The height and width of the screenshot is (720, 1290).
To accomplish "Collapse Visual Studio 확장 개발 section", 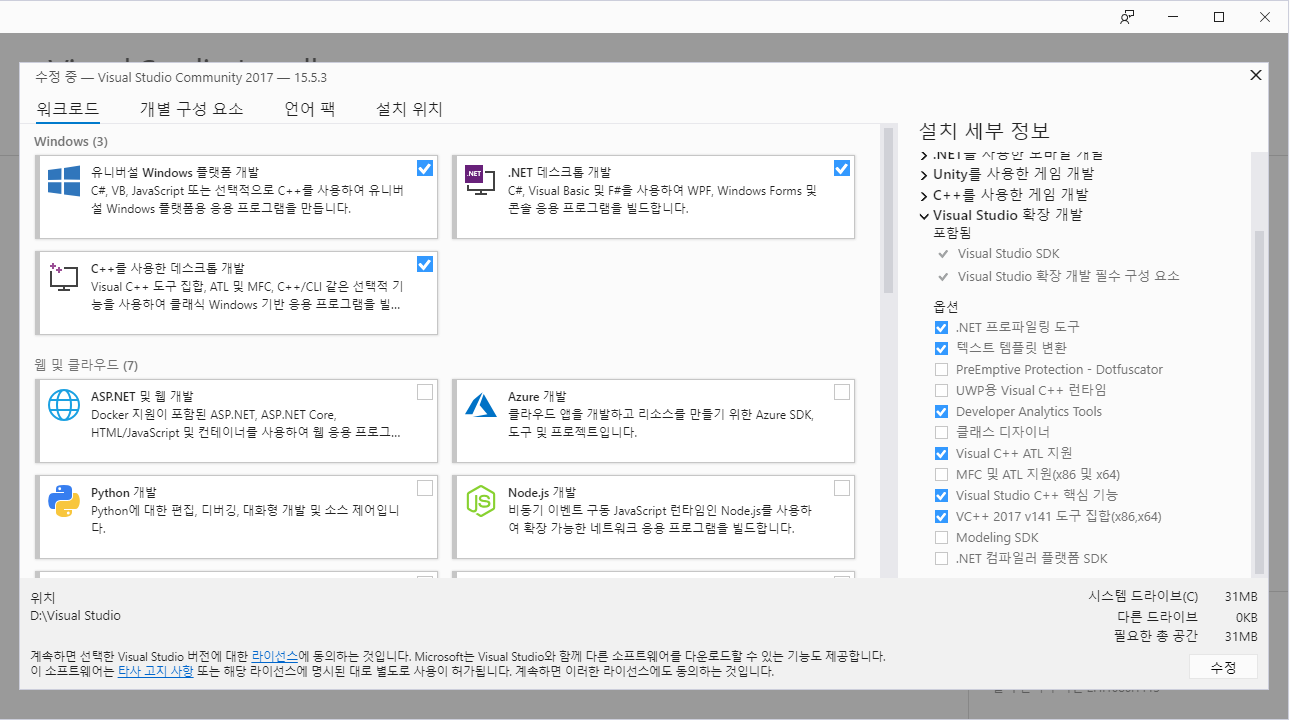I will (924, 215).
